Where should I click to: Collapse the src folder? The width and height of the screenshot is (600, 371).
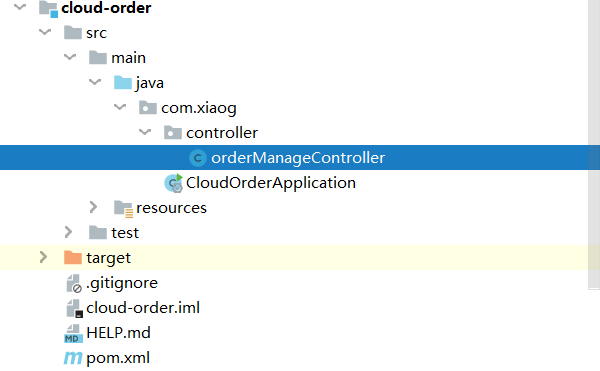(x=45, y=32)
